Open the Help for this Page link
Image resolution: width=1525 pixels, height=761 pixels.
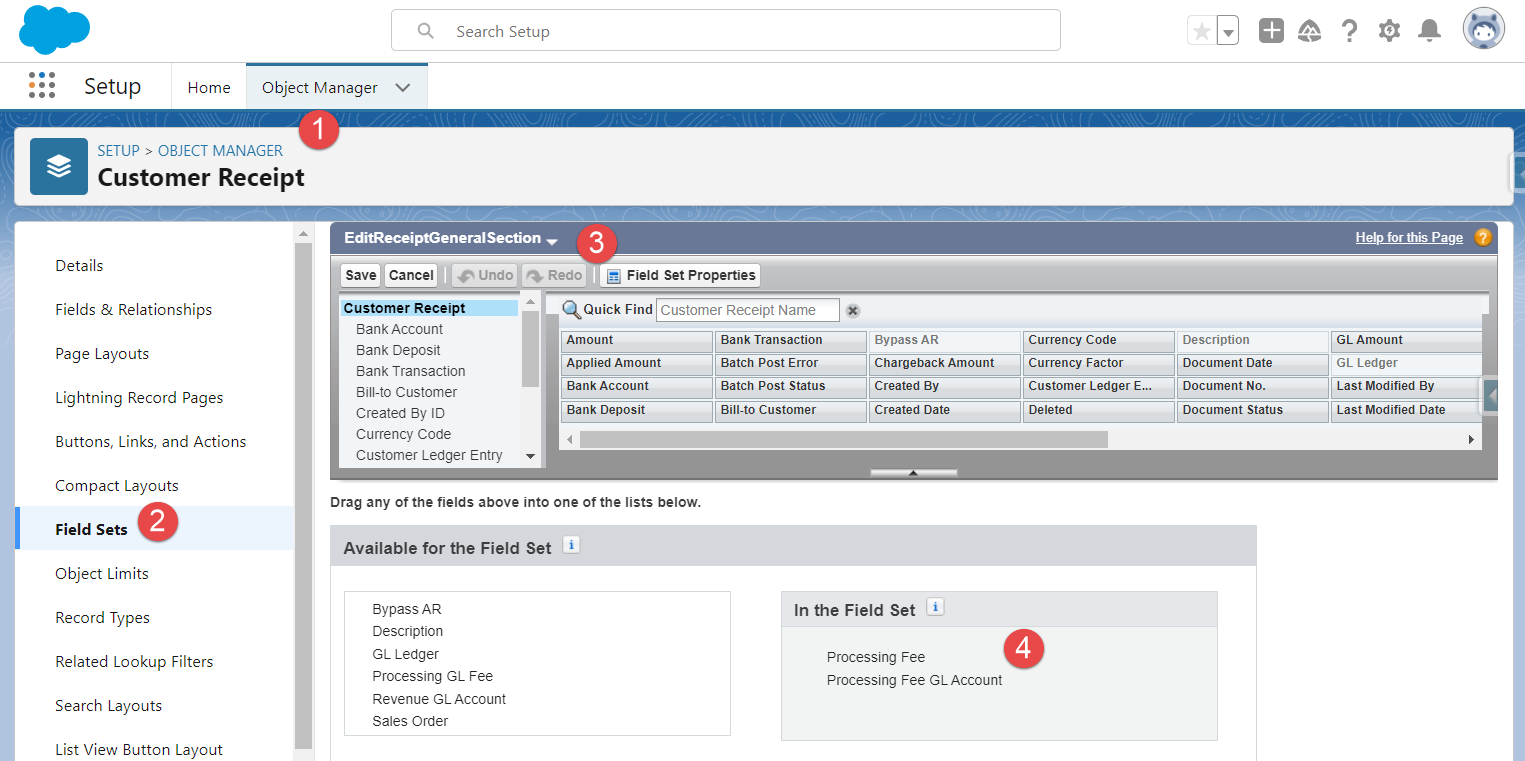(x=1409, y=238)
